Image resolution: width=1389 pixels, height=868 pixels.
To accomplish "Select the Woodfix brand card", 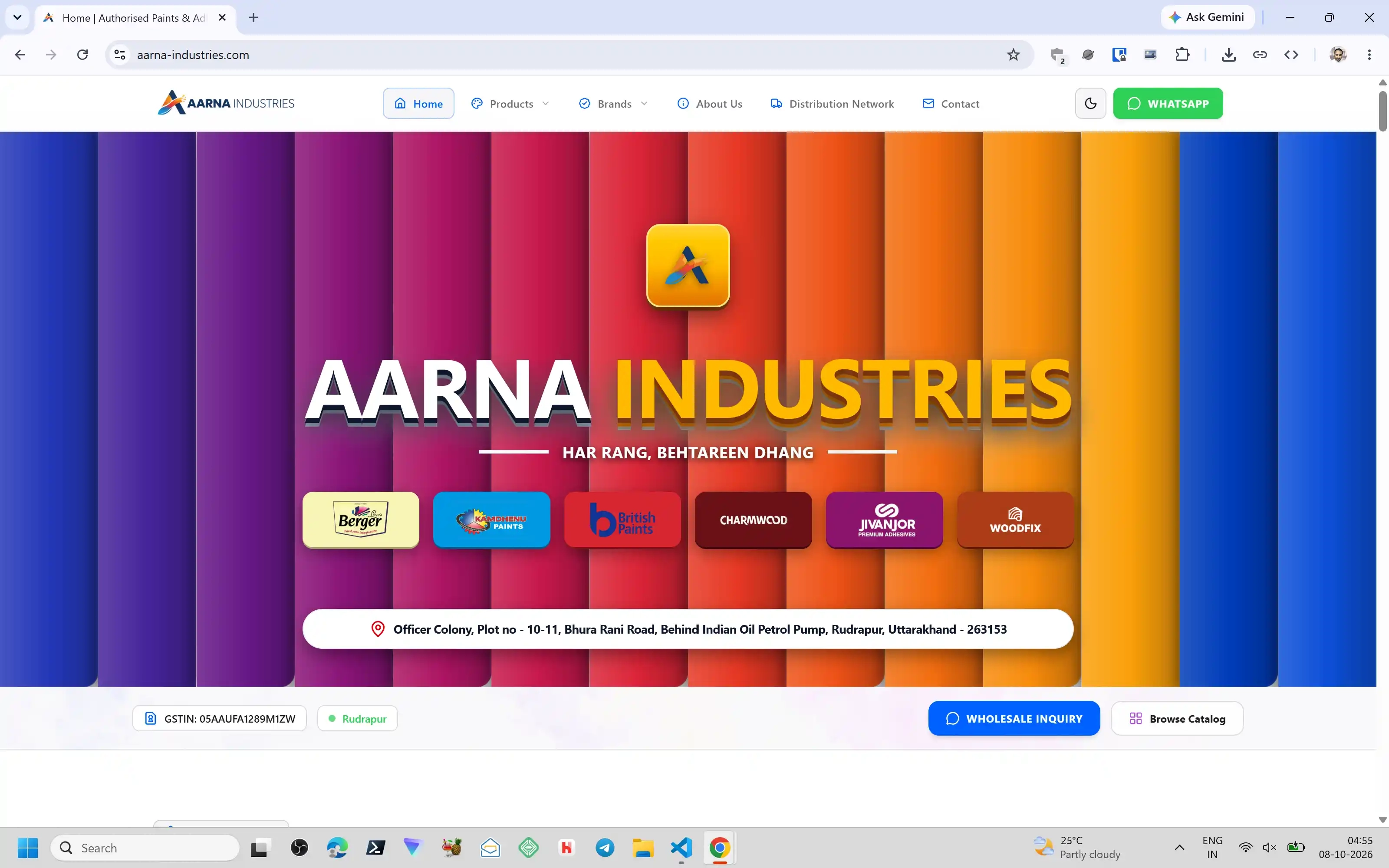I will [1015, 519].
